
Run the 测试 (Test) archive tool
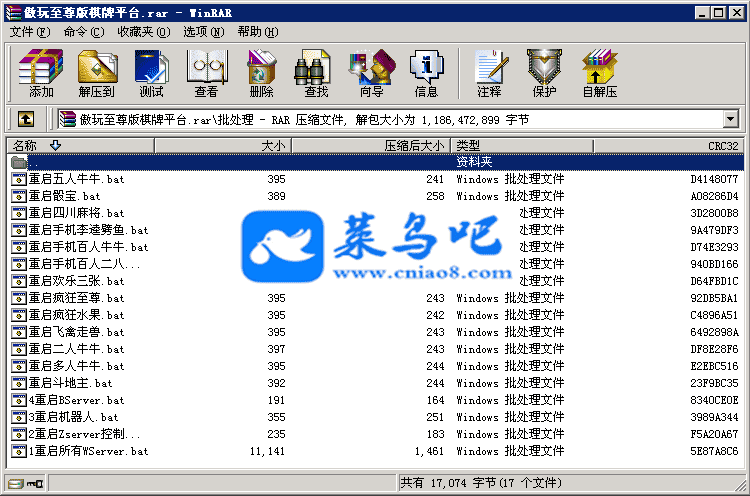click(151, 73)
